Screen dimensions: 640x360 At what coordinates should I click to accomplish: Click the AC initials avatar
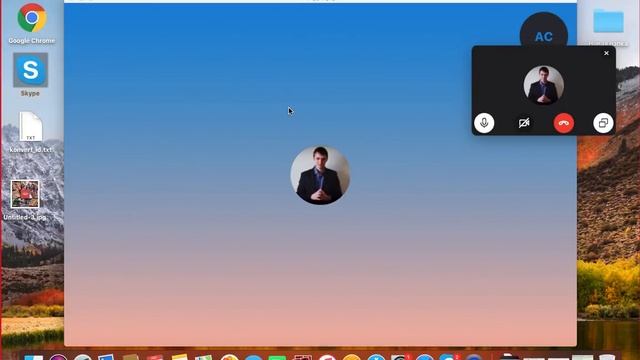coord(544,33)
